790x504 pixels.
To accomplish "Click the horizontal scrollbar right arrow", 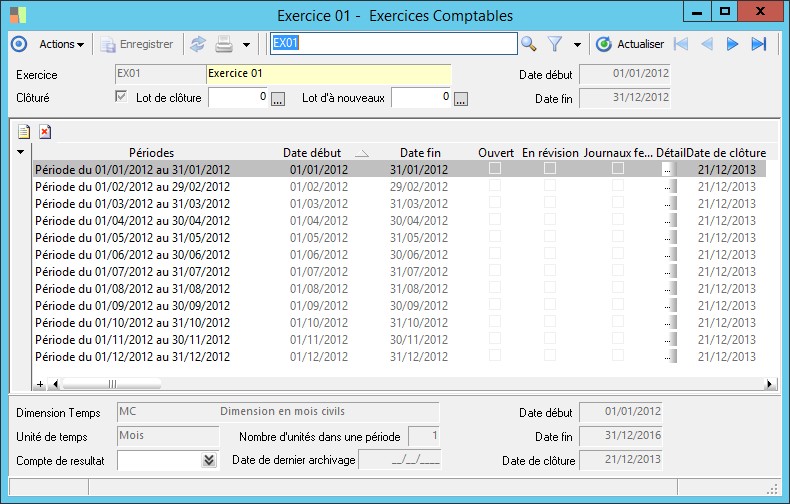I will (x=769, y=384).
